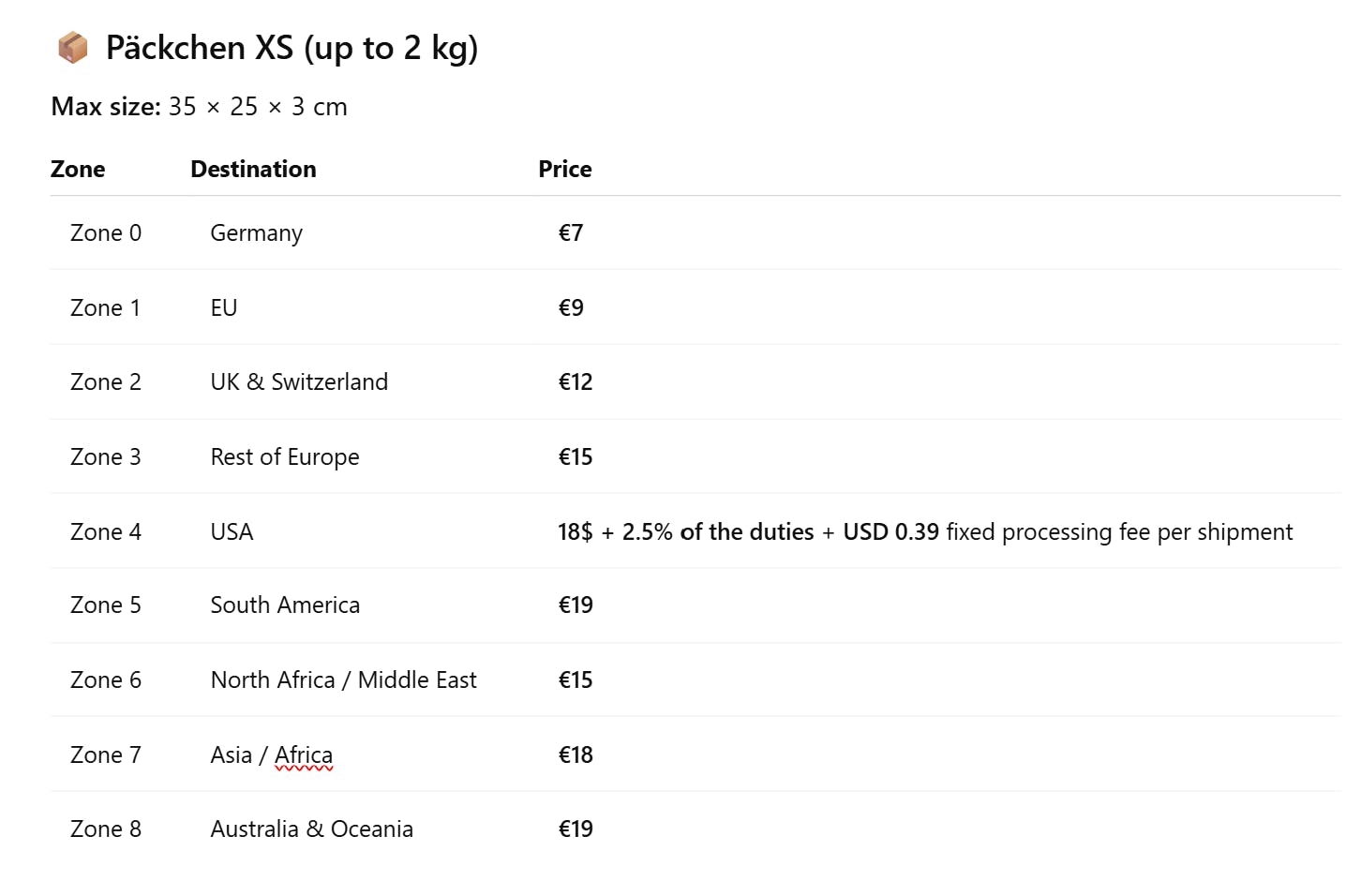Click the "Germany" destination cell

pos(256,232)
